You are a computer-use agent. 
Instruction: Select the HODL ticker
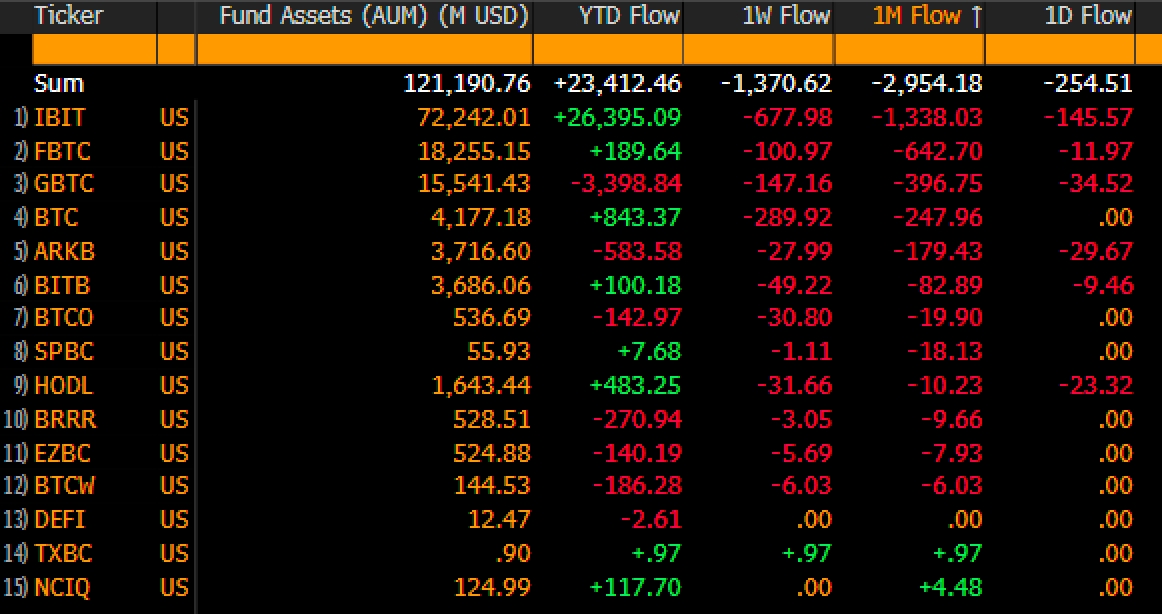click(x=63, y=386)
